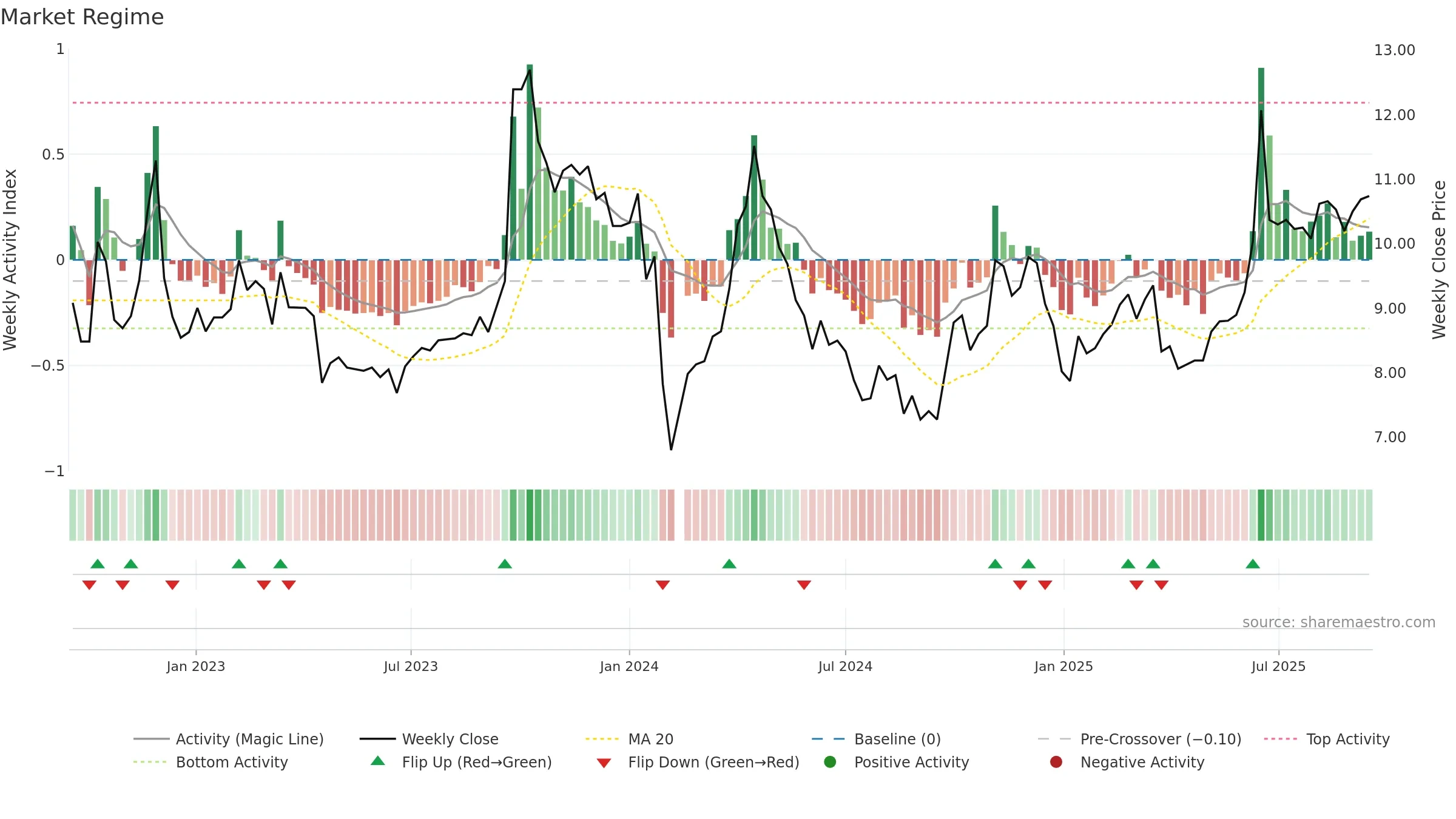1456x819 pixels.
Task: Click the tall green activity bar before Jul 2025
Action: [1261, 164]
